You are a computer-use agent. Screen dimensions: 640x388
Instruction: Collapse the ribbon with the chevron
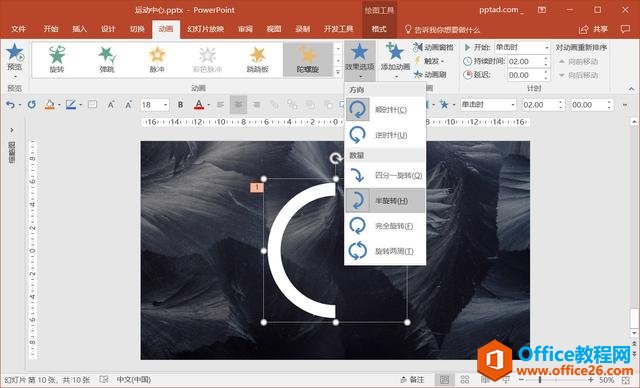click(631, 89)
